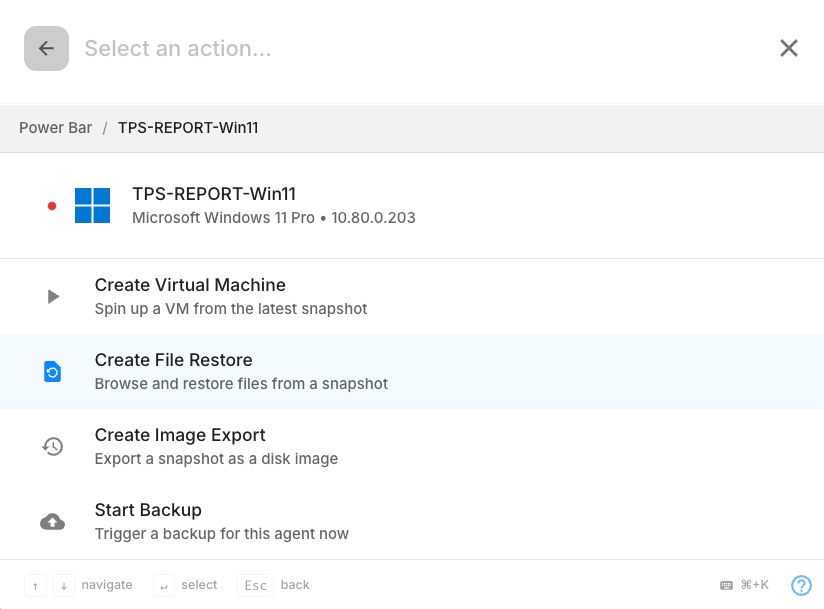This screenshot has width=824, height=609.
Task: Click the play icon for Create Virtual Machine
Action: coord(53,296)
